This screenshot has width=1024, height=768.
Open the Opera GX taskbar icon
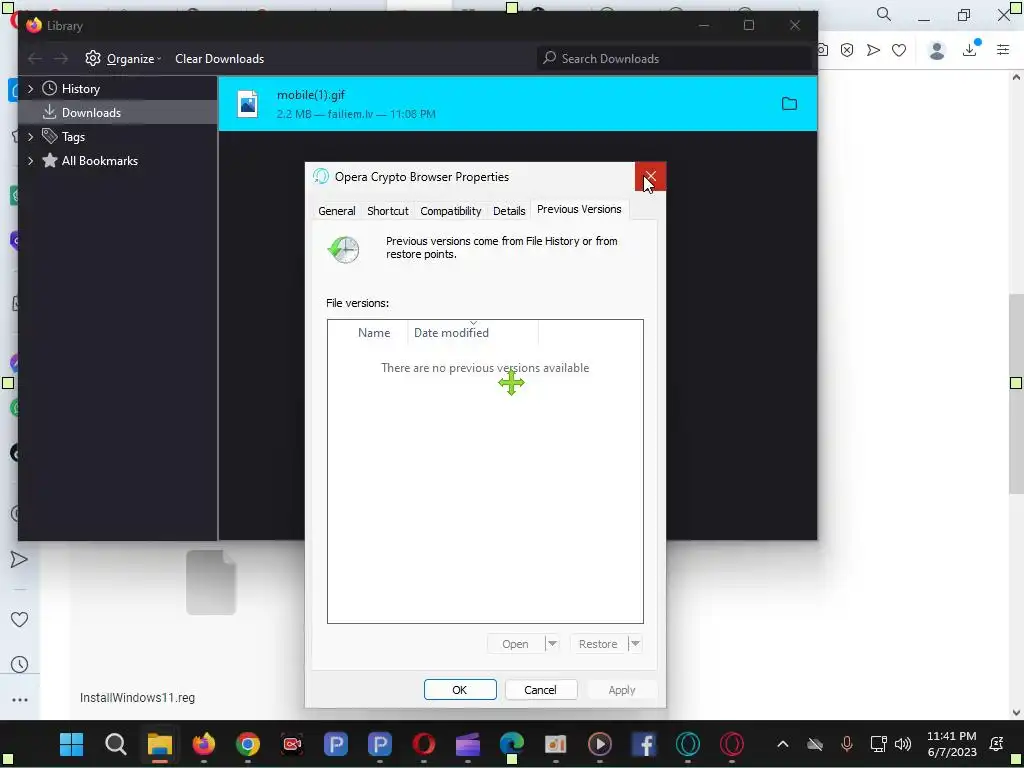click(x=731, y=744)
